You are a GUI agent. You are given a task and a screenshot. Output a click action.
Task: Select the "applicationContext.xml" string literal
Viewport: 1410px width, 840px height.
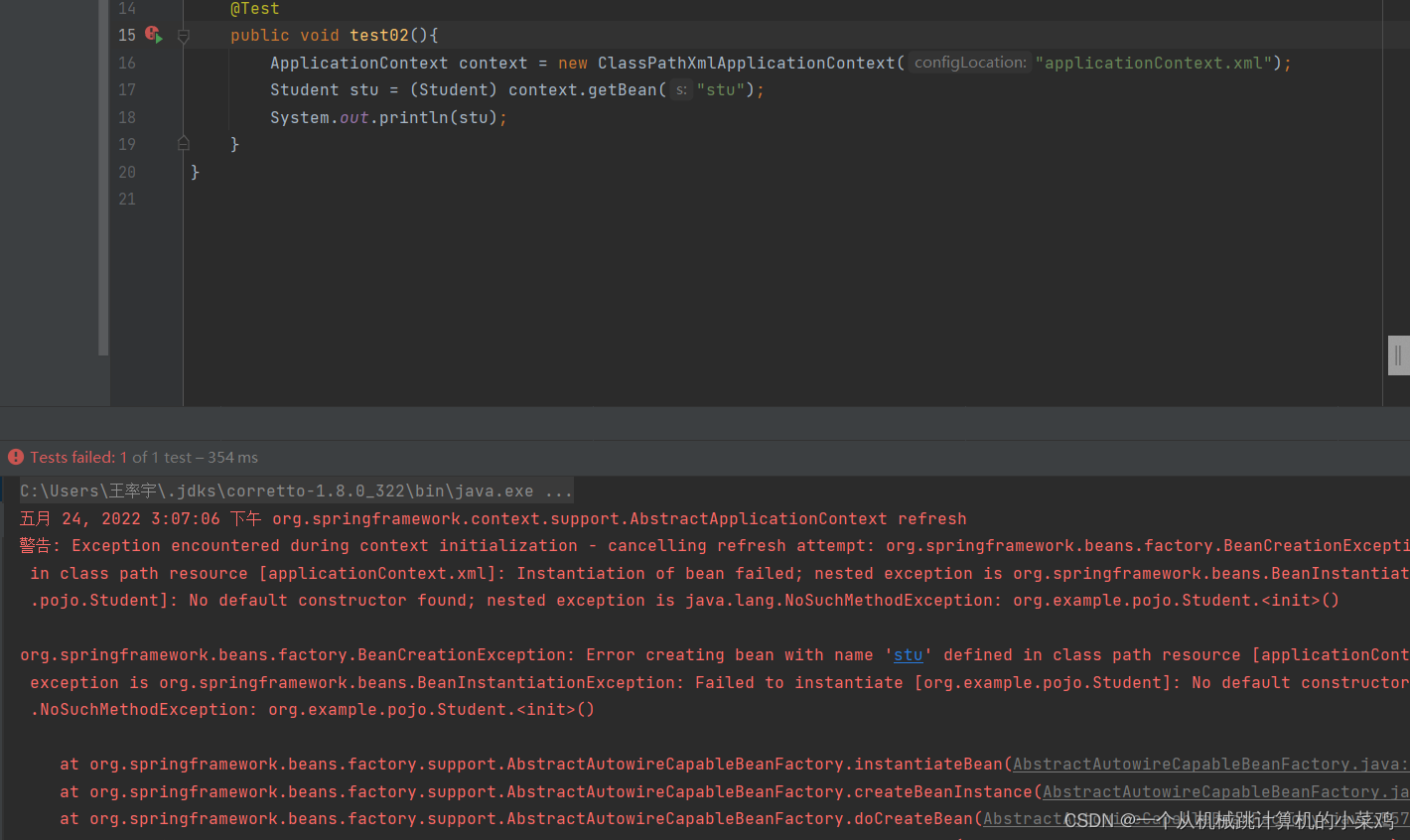click(x=1155, y=62)
